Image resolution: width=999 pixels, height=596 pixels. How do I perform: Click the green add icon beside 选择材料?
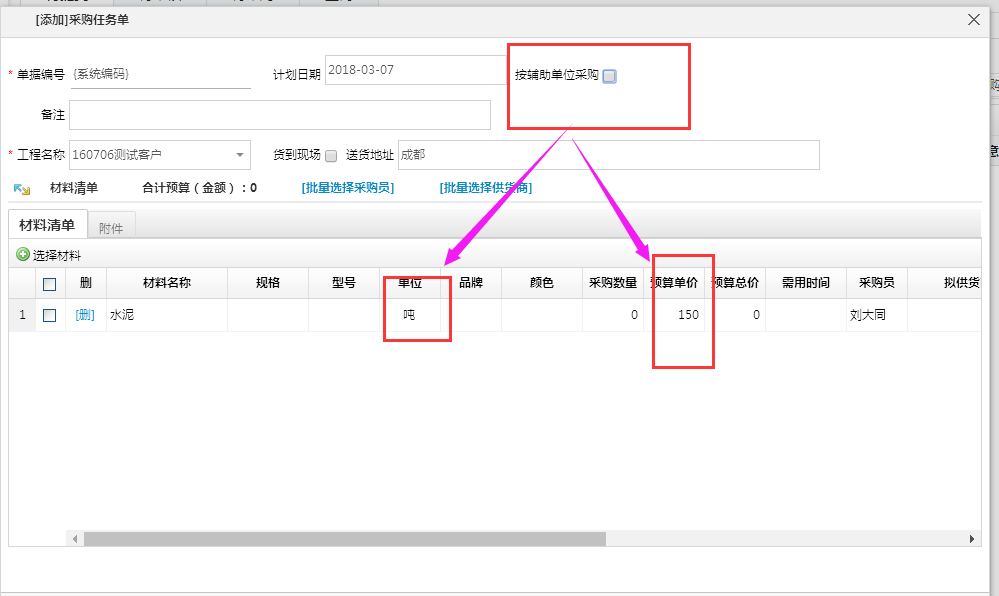pos(23,255)
